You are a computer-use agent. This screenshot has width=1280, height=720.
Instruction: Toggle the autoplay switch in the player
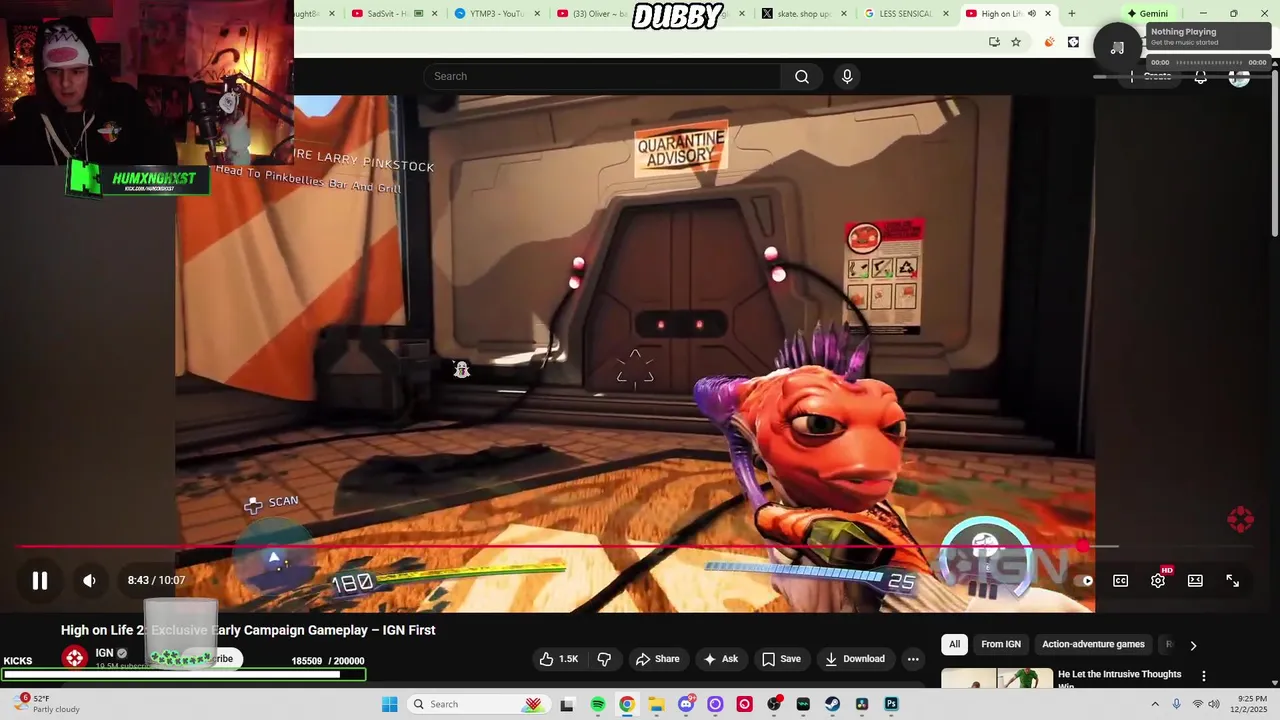tap(1084, 581)
